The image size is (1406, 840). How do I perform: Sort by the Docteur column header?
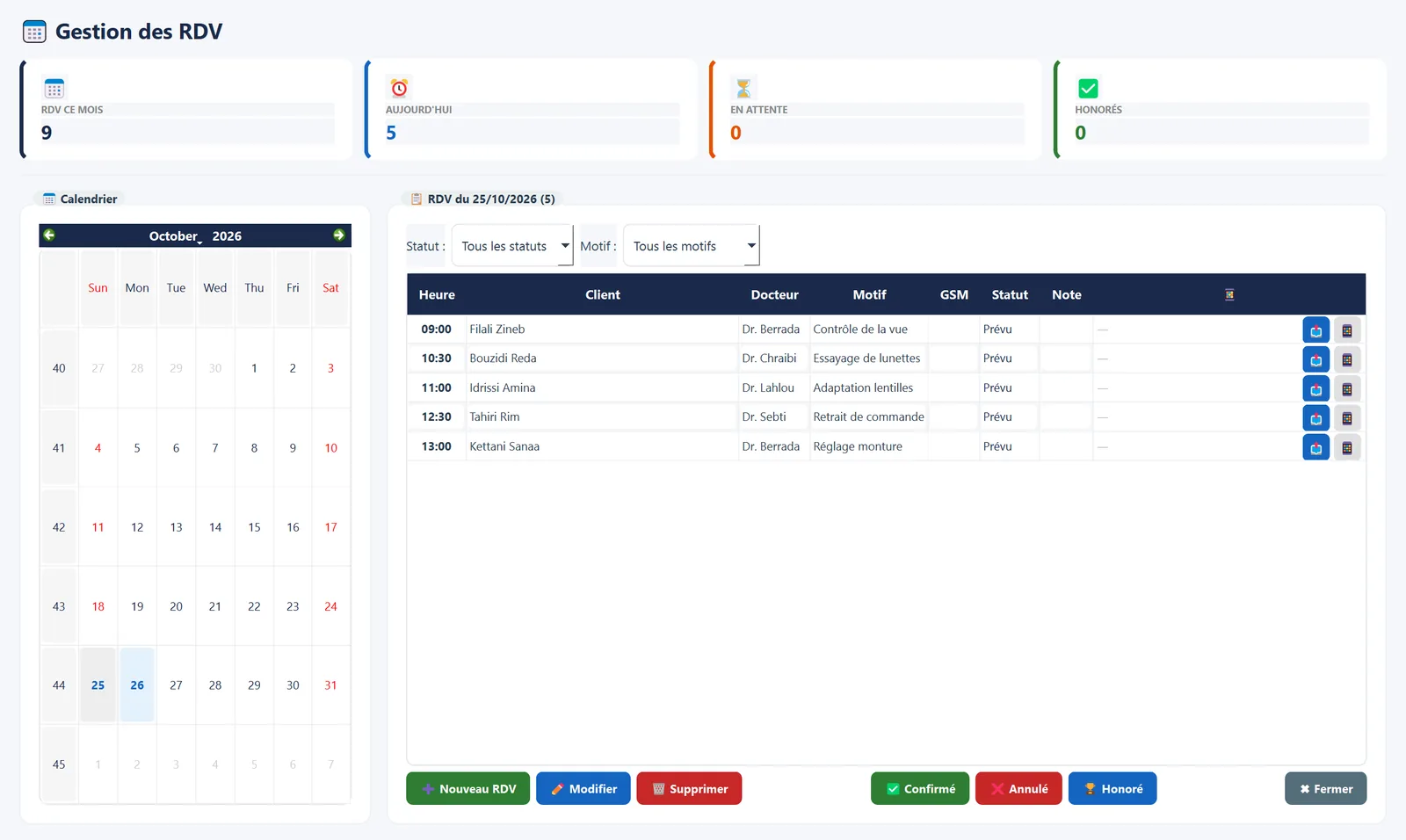click(774, 294)
